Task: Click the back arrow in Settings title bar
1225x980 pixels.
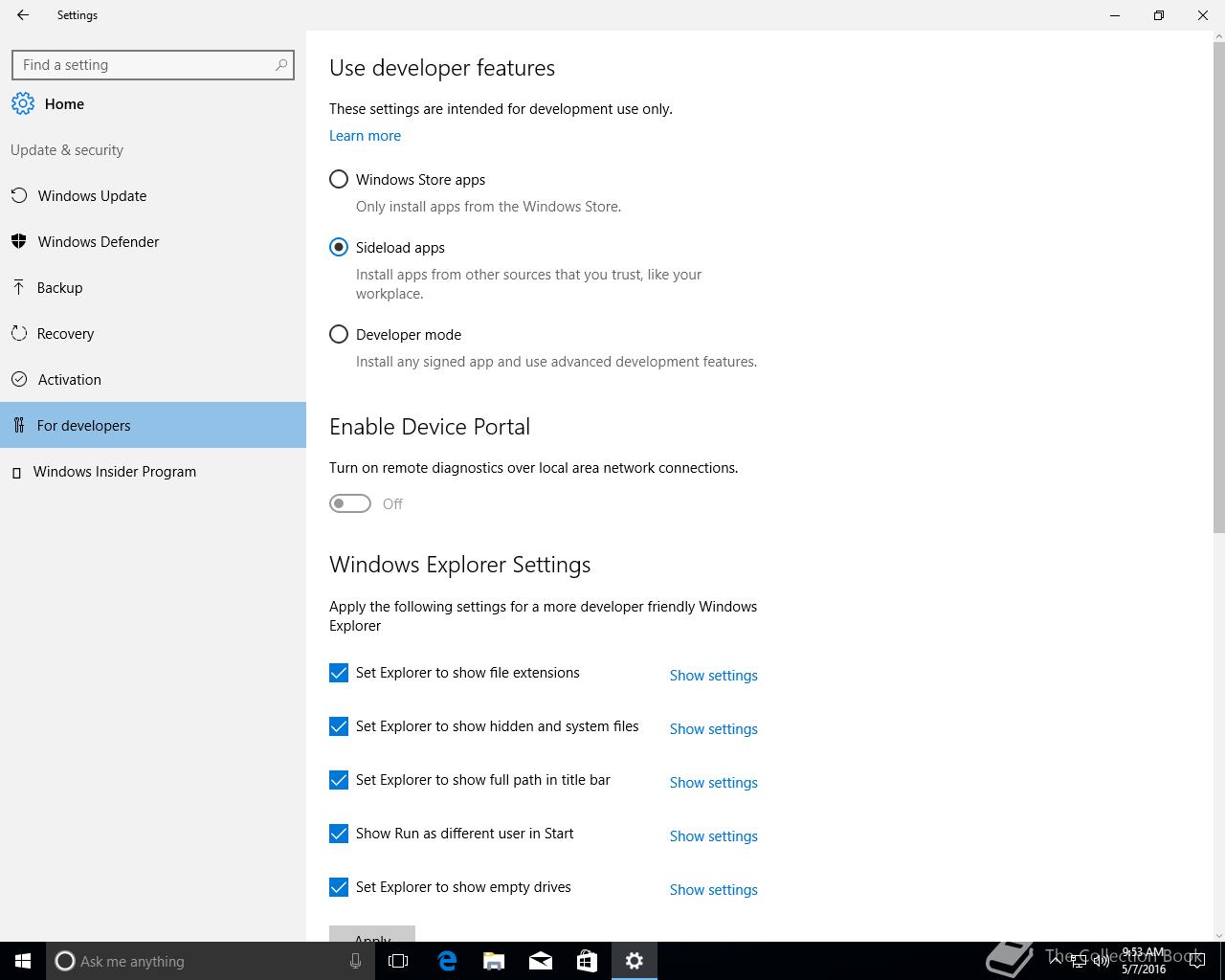Action: 23,15
